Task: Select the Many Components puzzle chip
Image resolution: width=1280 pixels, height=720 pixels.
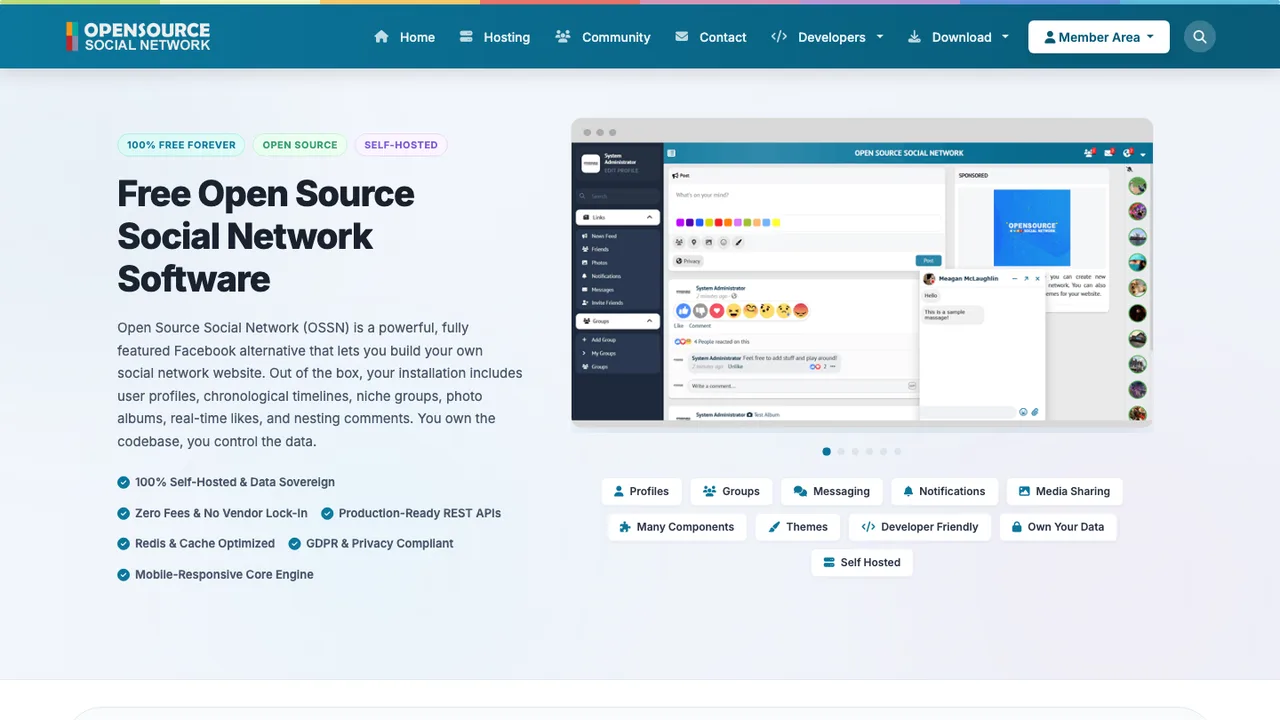Action: pos(677,527)
